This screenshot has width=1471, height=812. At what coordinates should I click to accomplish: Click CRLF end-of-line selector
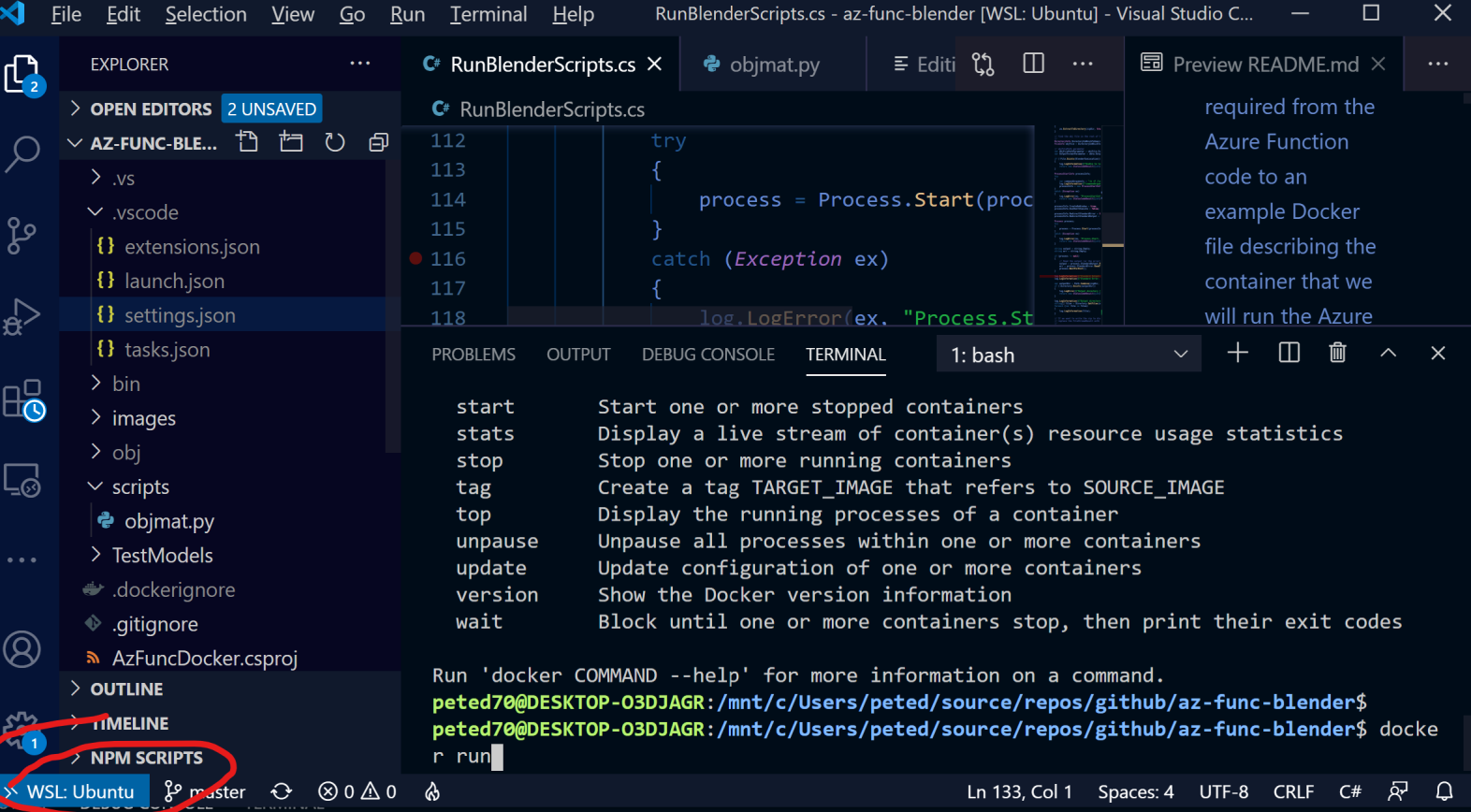(1293, 792)
